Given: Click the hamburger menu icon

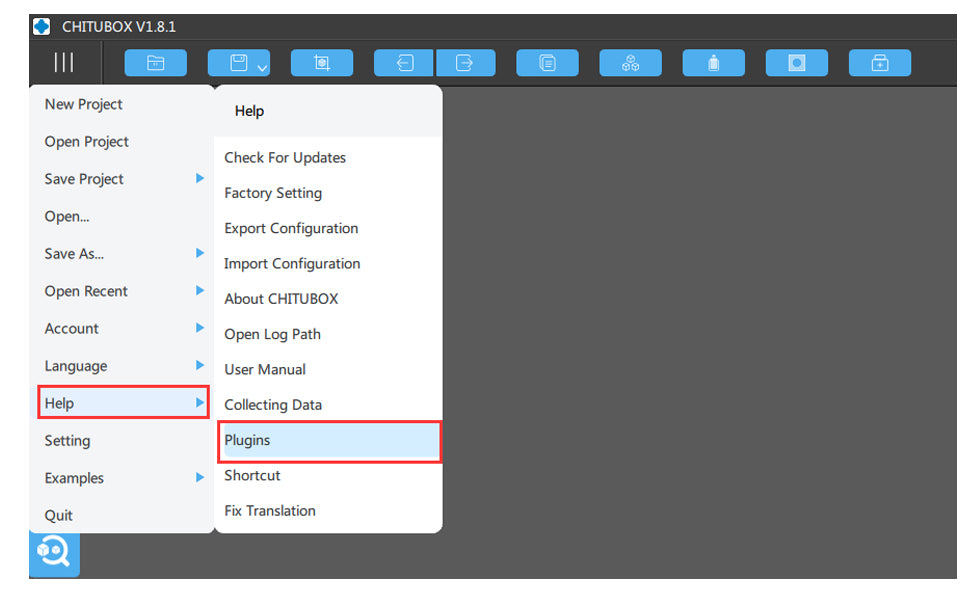Looking at the screenshot, I should (x=64, y=62).
